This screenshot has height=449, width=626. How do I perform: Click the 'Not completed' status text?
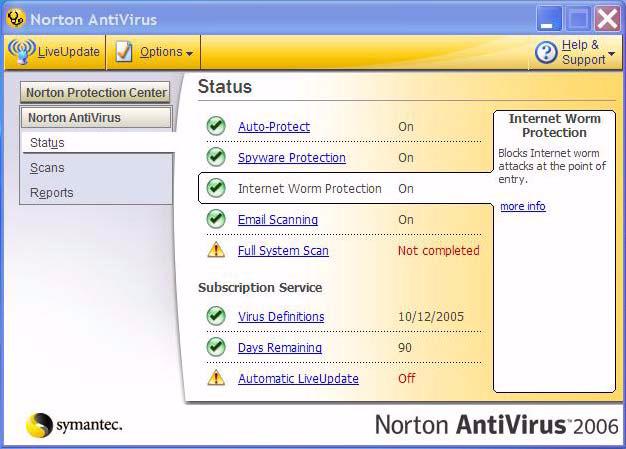pyautogui.click(x=439, y=251)
